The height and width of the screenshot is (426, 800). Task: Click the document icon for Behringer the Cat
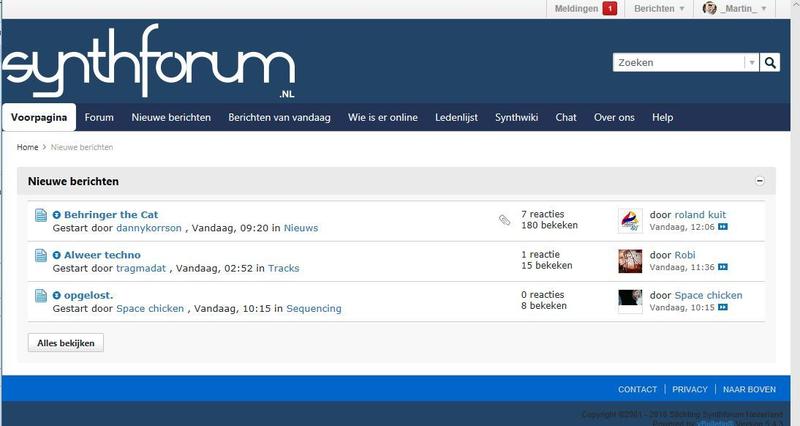point(41,215)
